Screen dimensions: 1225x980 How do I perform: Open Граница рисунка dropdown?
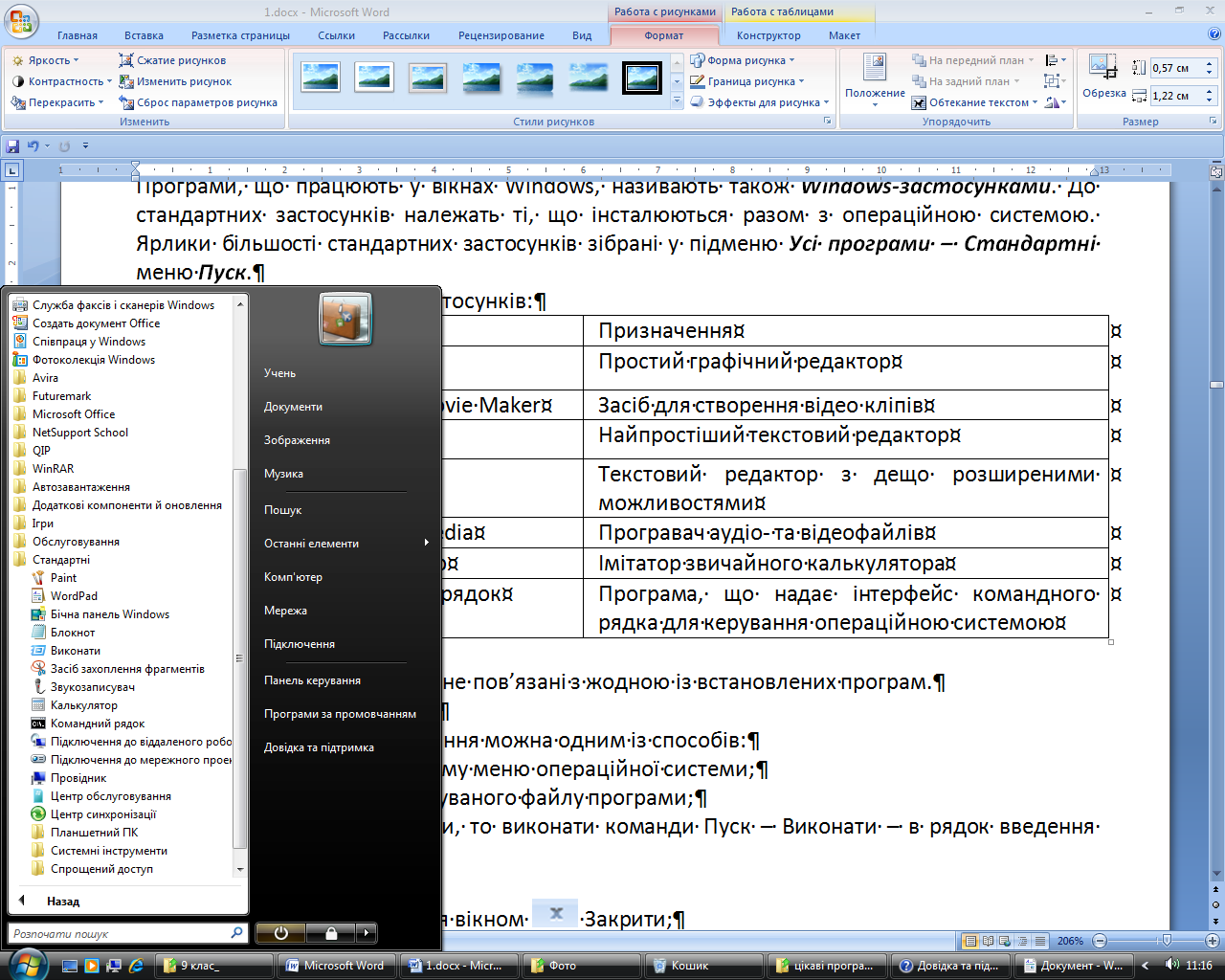[747, 81]
